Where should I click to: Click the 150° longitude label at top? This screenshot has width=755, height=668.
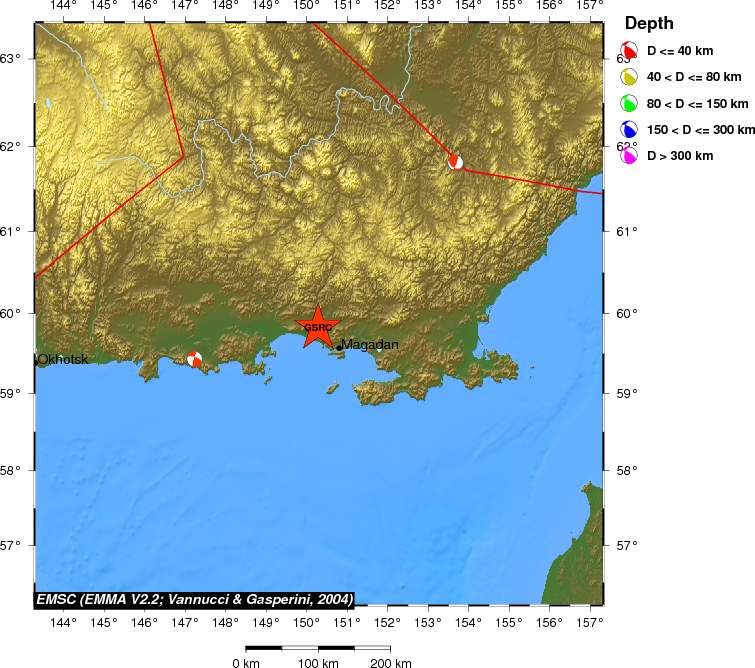[x=307, y=5]
